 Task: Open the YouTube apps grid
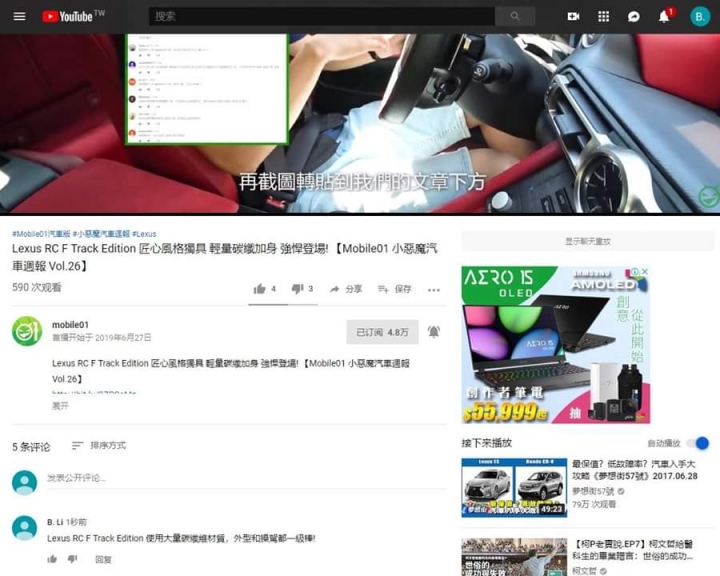pyautogui.click(x=603, y=17)
